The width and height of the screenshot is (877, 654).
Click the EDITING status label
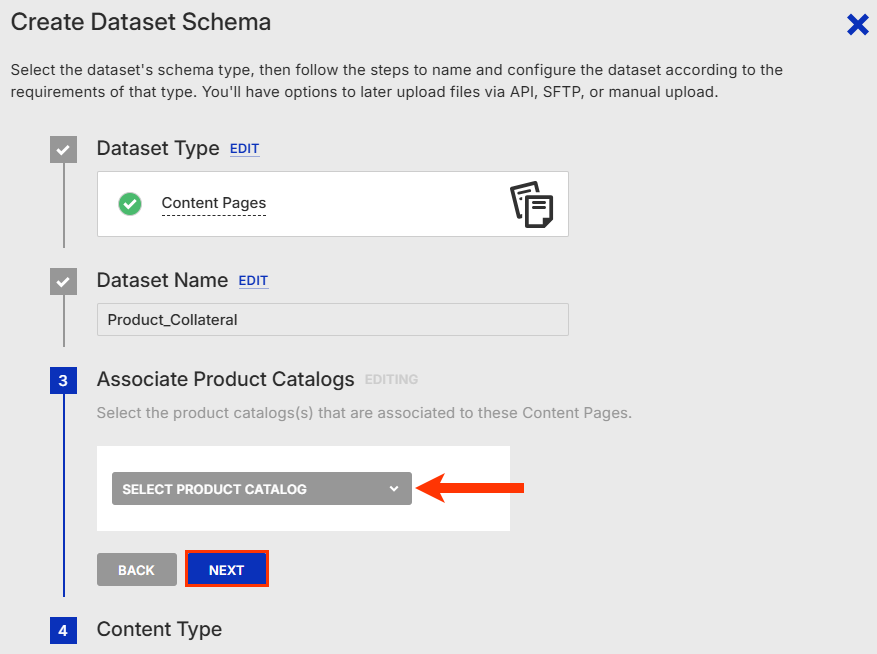point(391,380)
